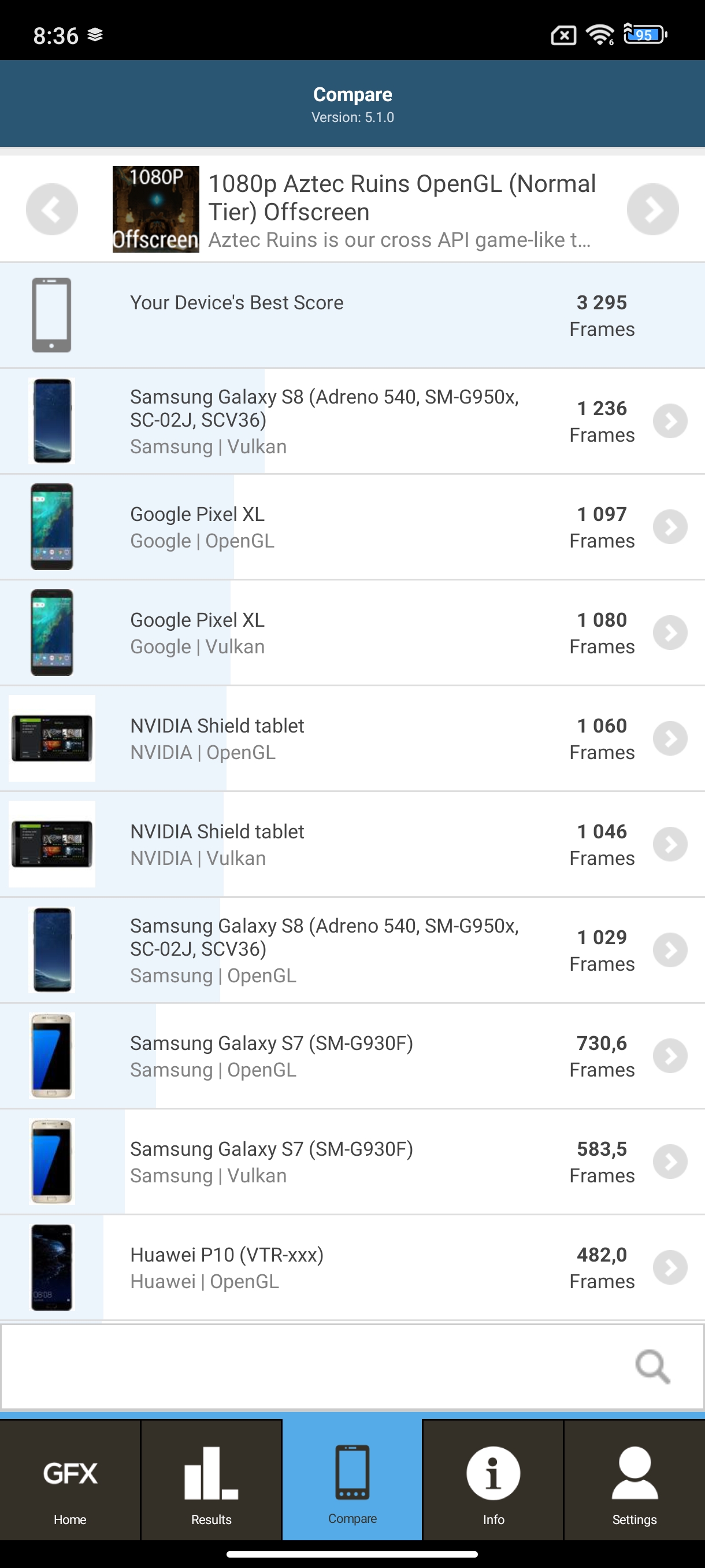705x1568 pixels.
Task: Expand NVIDIA Shield tablet Vulkan chevron
Action: pos(670,844)
